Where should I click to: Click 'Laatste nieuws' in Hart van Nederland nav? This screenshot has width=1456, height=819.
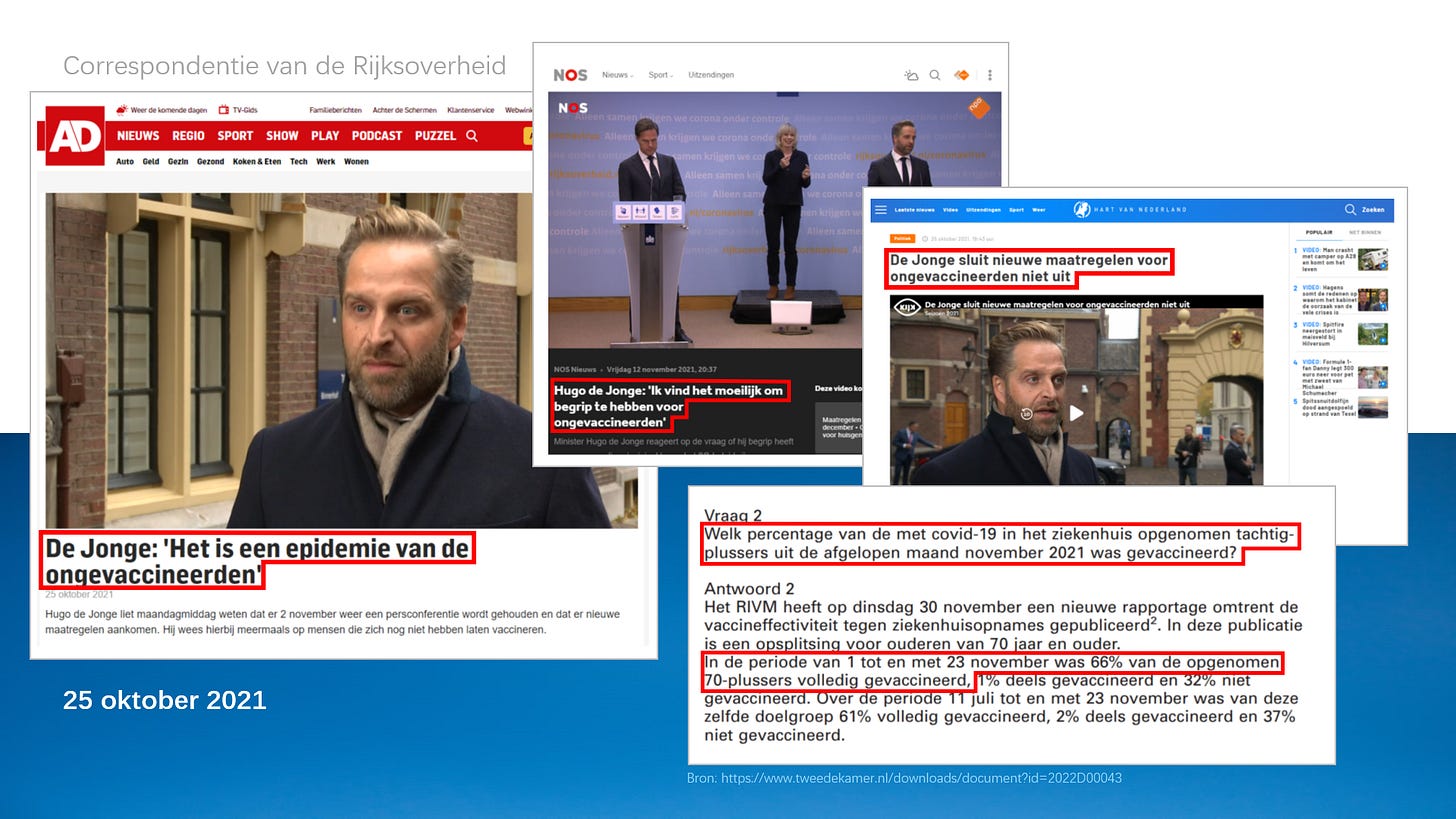[915, 210]
